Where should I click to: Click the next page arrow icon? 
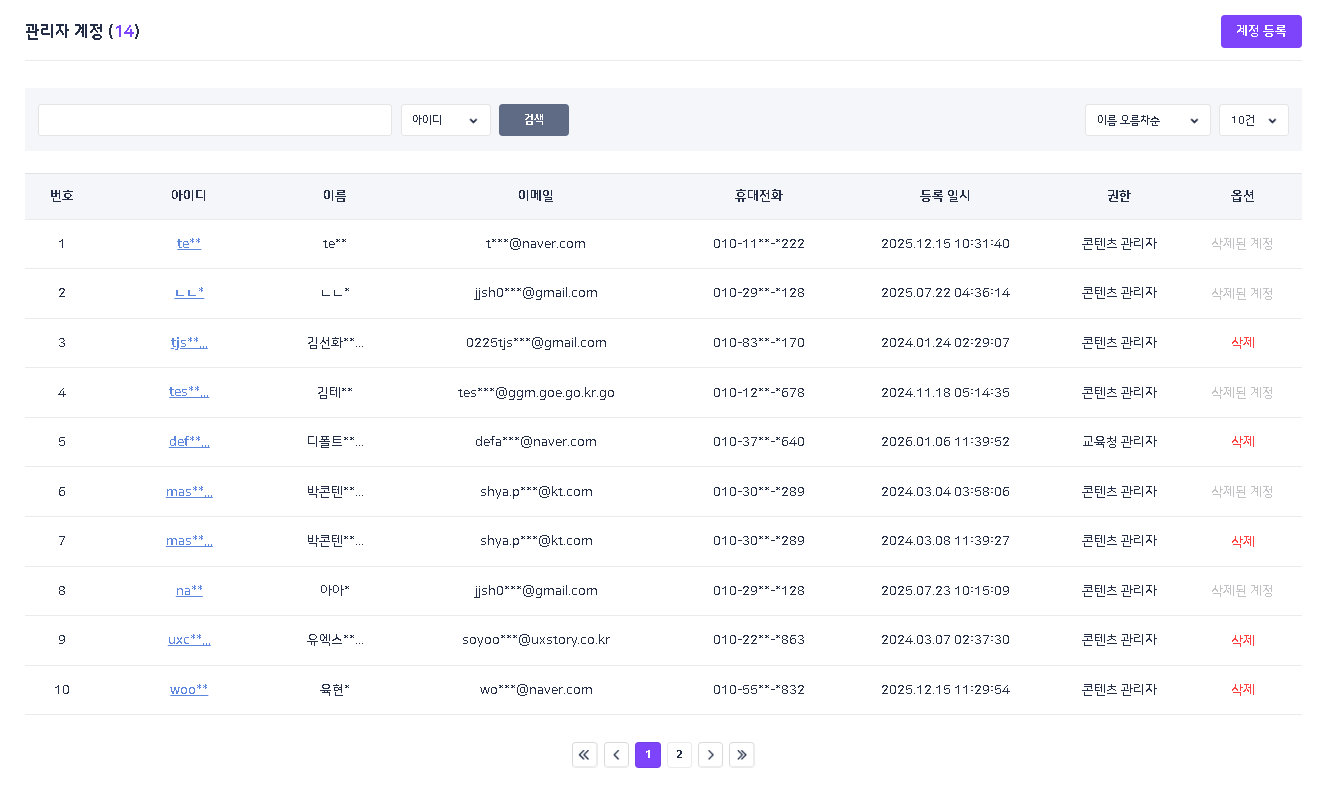click(710, 755)
